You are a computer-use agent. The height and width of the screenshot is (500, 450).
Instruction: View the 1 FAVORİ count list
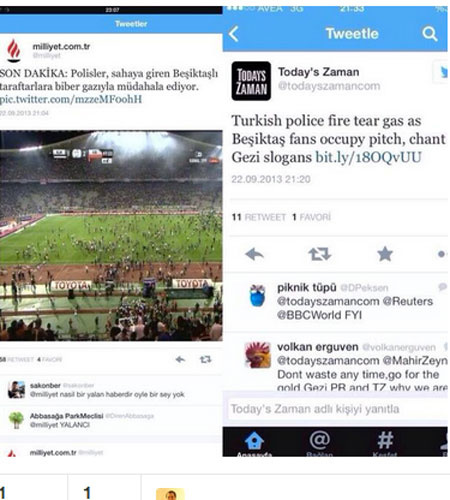tap(311, 217)
